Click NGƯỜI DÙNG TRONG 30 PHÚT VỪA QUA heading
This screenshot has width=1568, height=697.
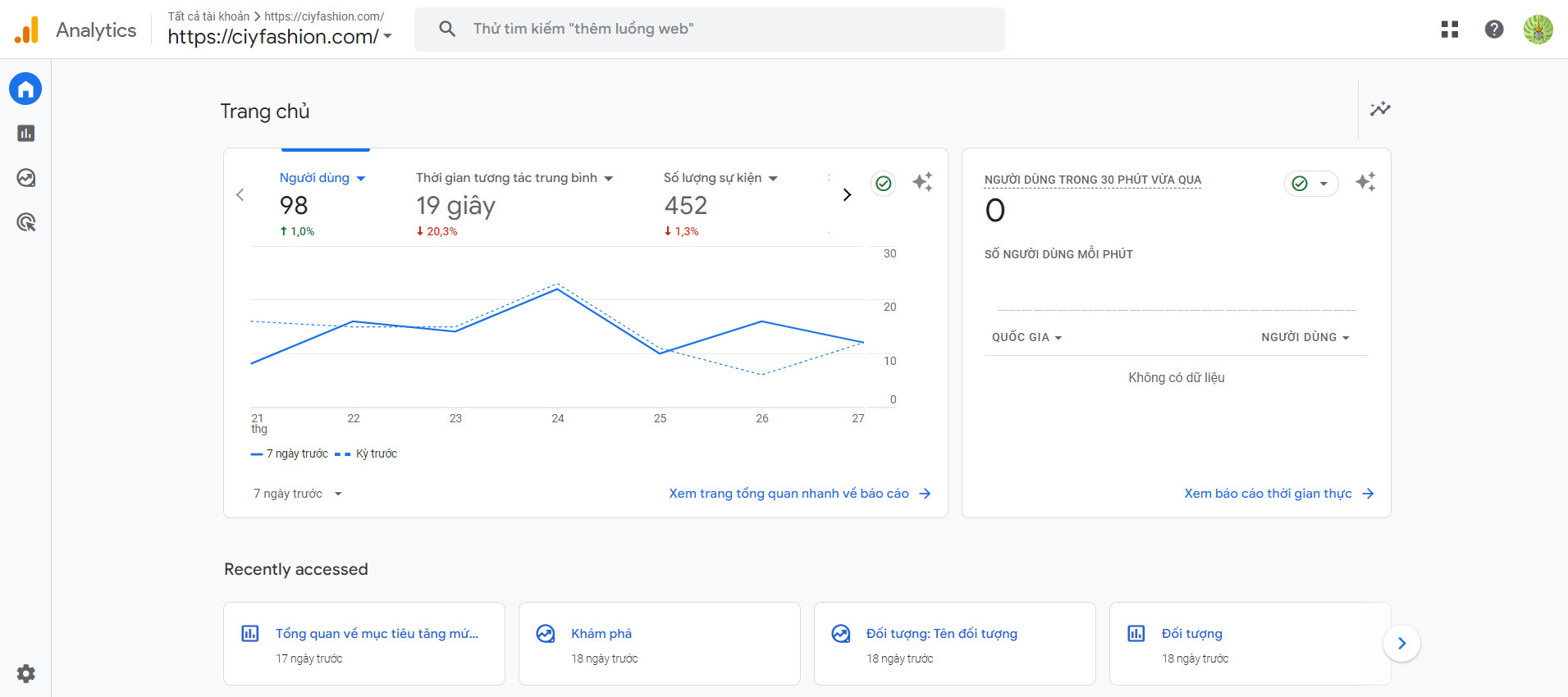[1093, 180]
